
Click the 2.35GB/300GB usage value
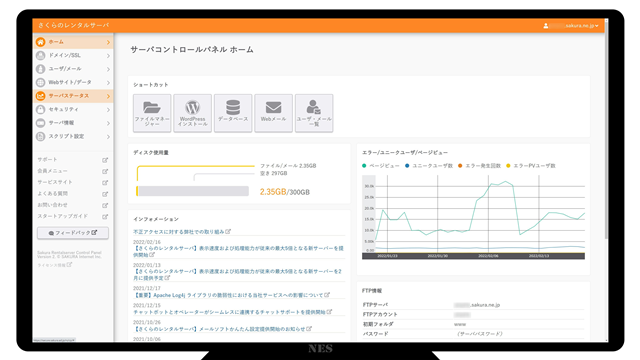click(284, 192)
